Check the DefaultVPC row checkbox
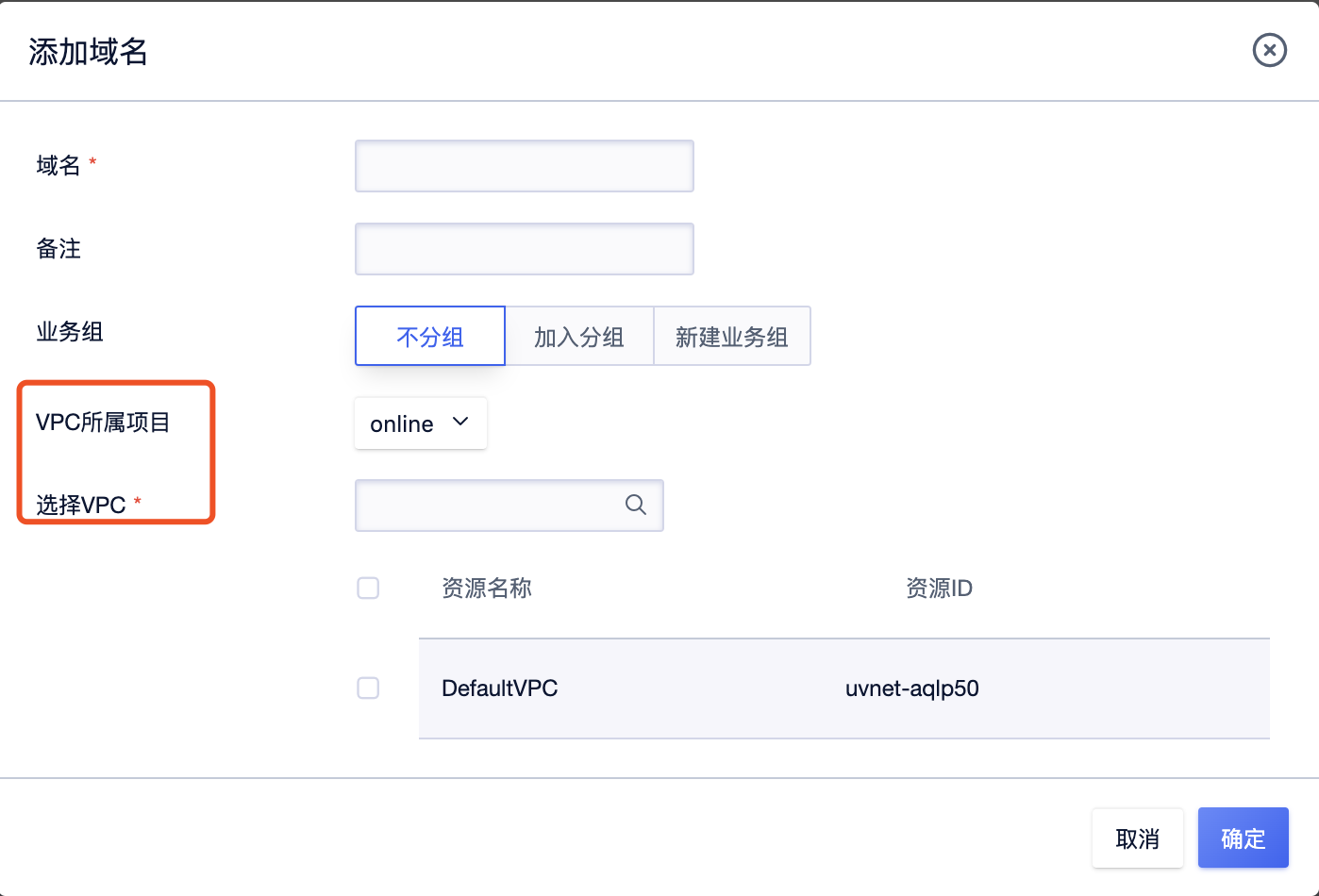The height and width of the screenshot is (896, 1319). point(368,689)
